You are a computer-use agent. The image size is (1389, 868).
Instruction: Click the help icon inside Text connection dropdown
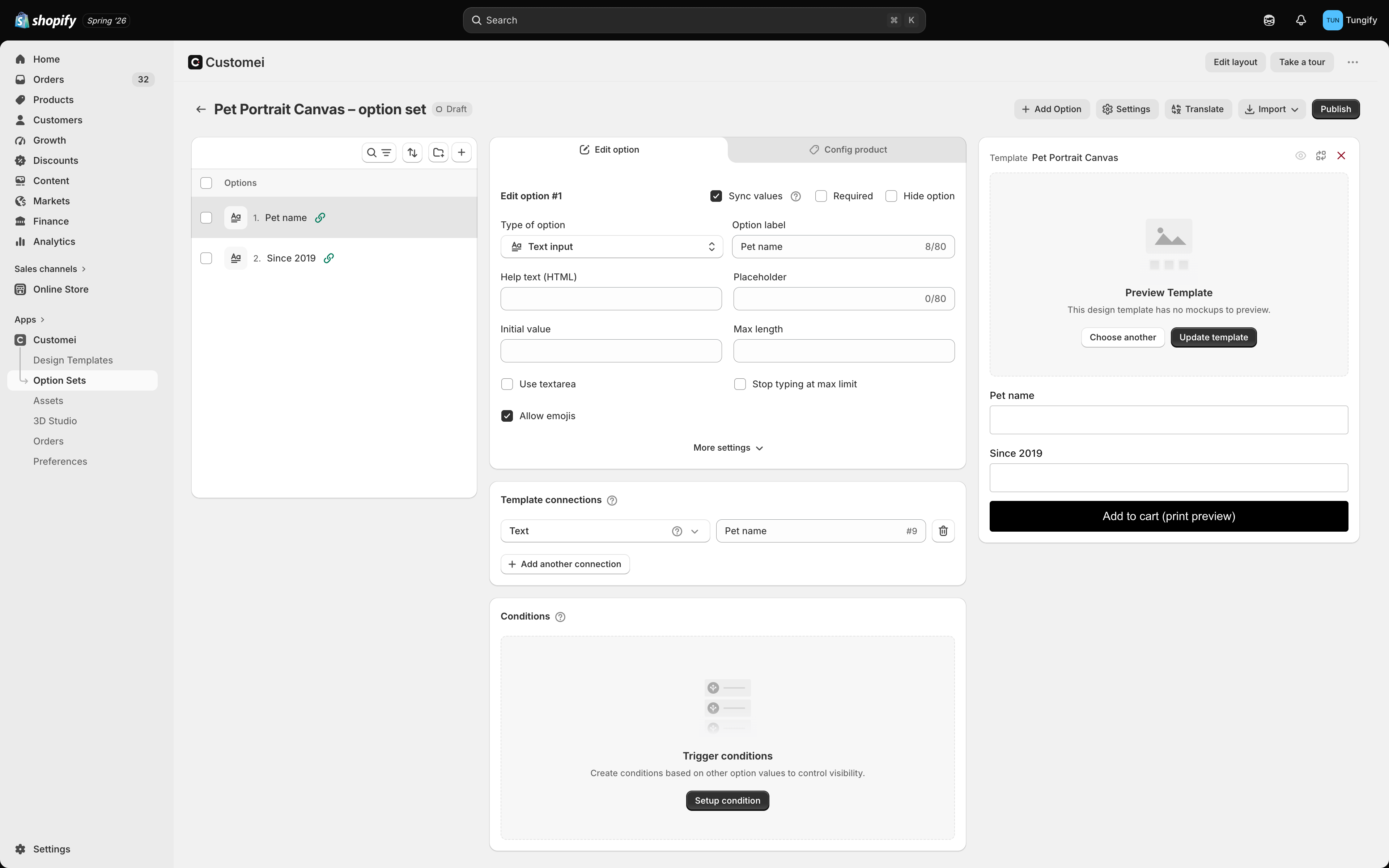tap(677, 532)
